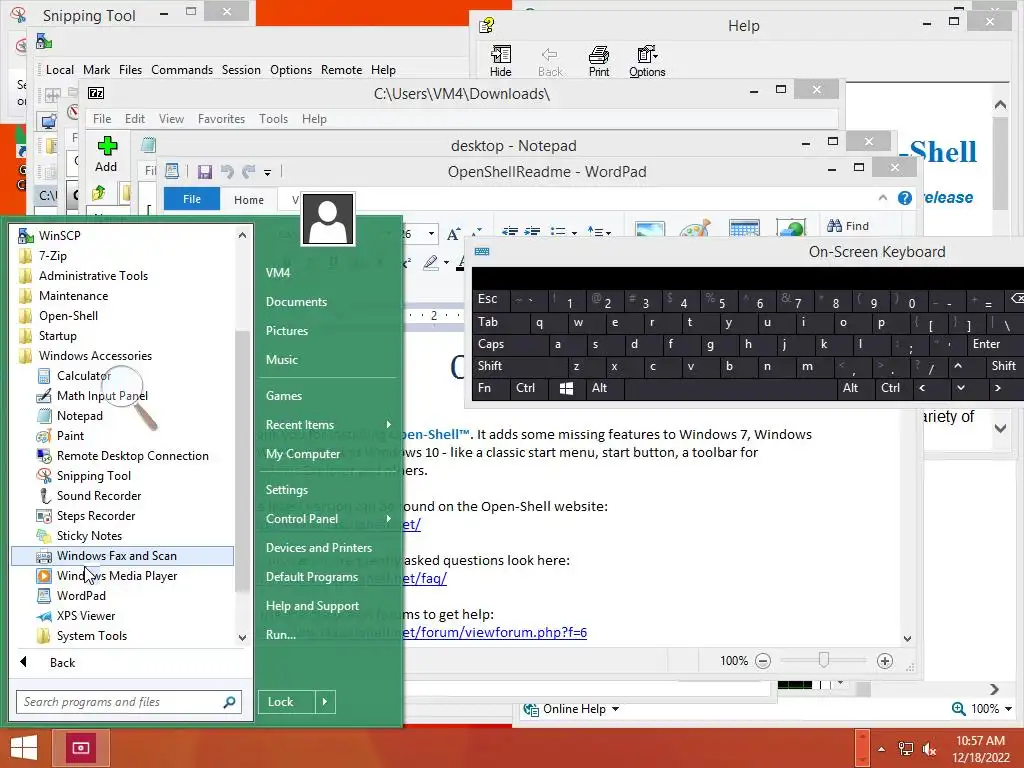Open Sound Recorder
1024x768 pixels.
click(x=99, y=496)
